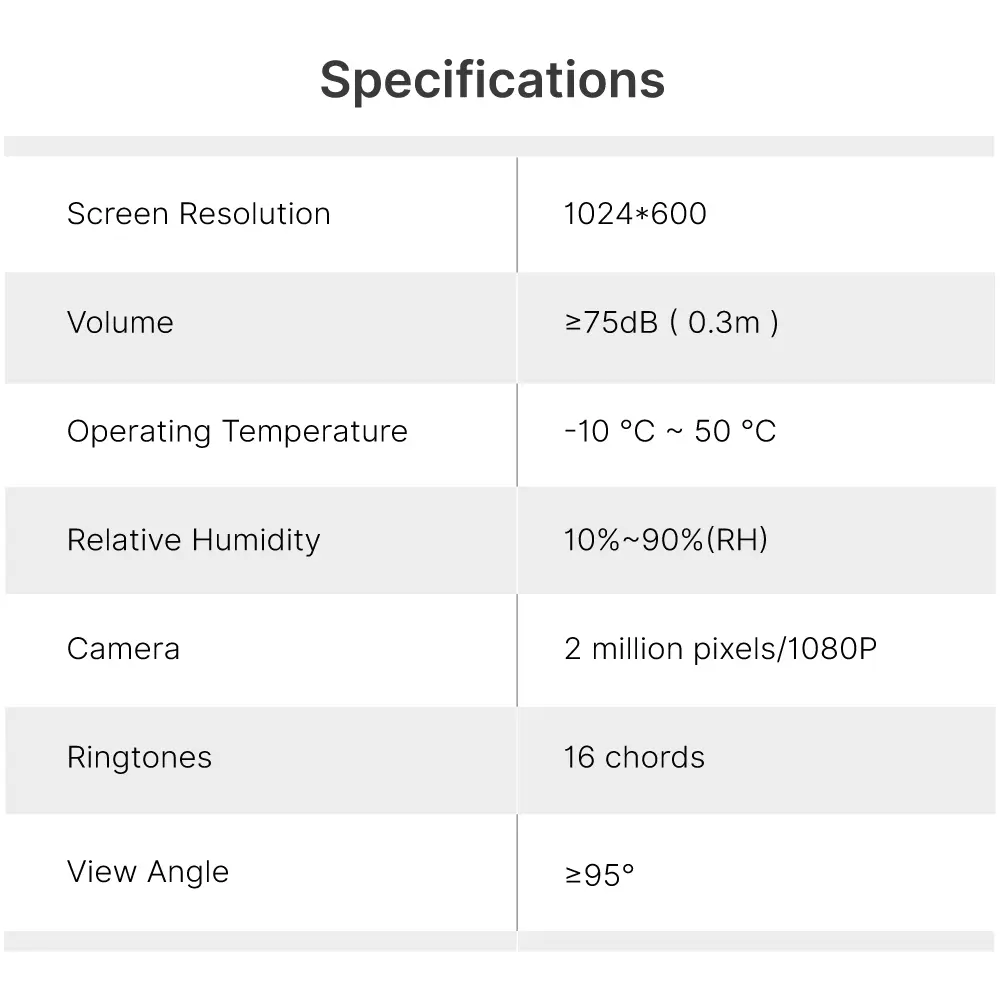Select the Screen Resolution label
Image resolution: width=1000 pixels, height=1000 pixels.
(x=198, y=214)
